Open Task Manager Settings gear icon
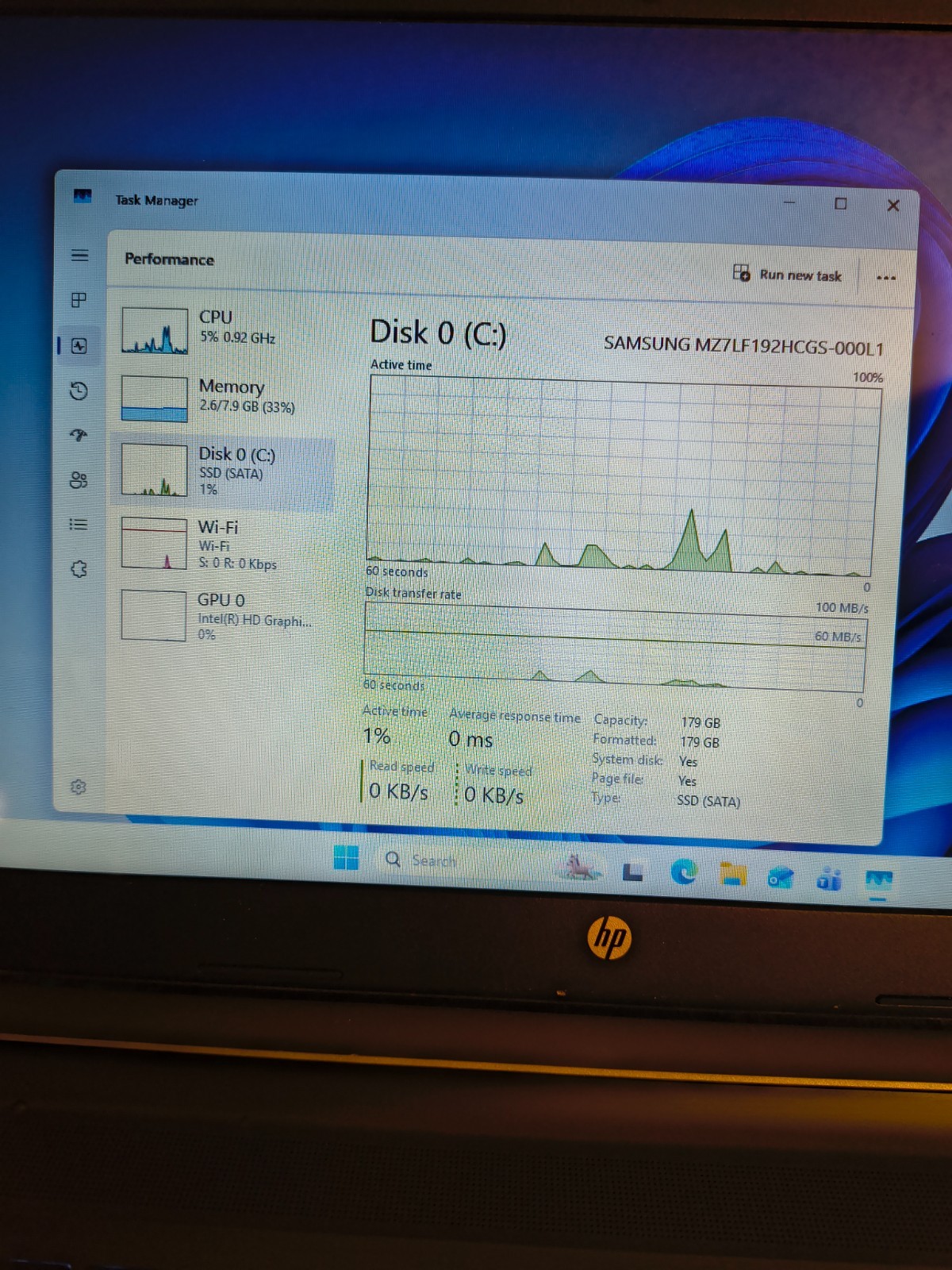 (x=78, y=787)
